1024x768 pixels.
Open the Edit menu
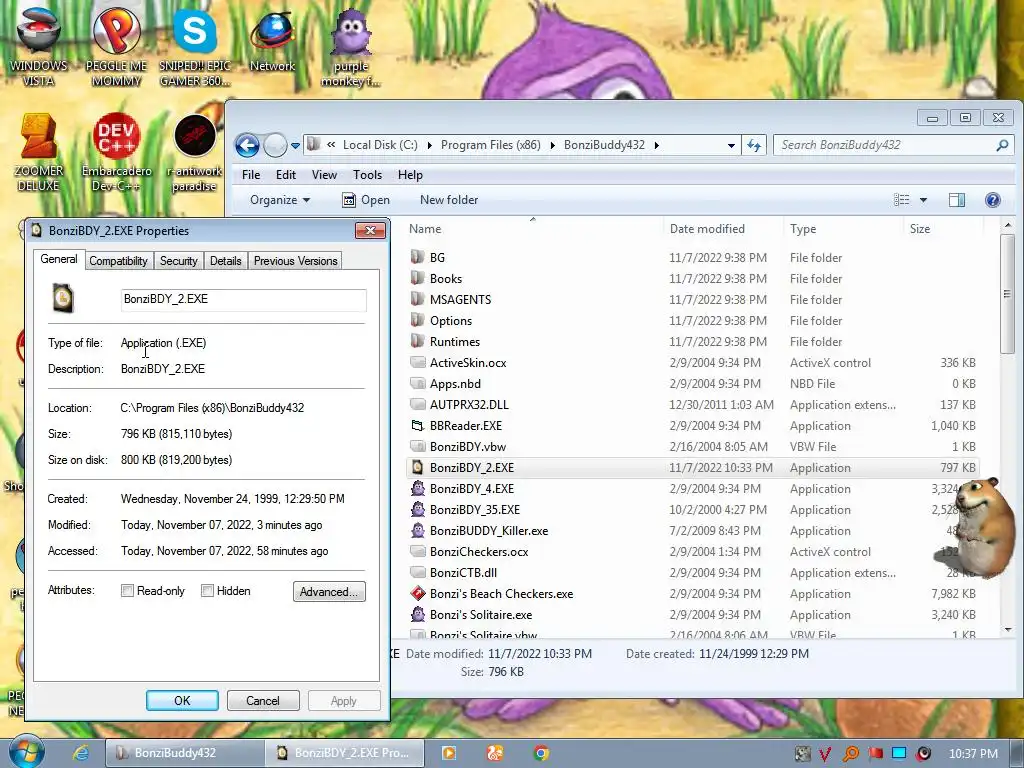pos(285,175)
